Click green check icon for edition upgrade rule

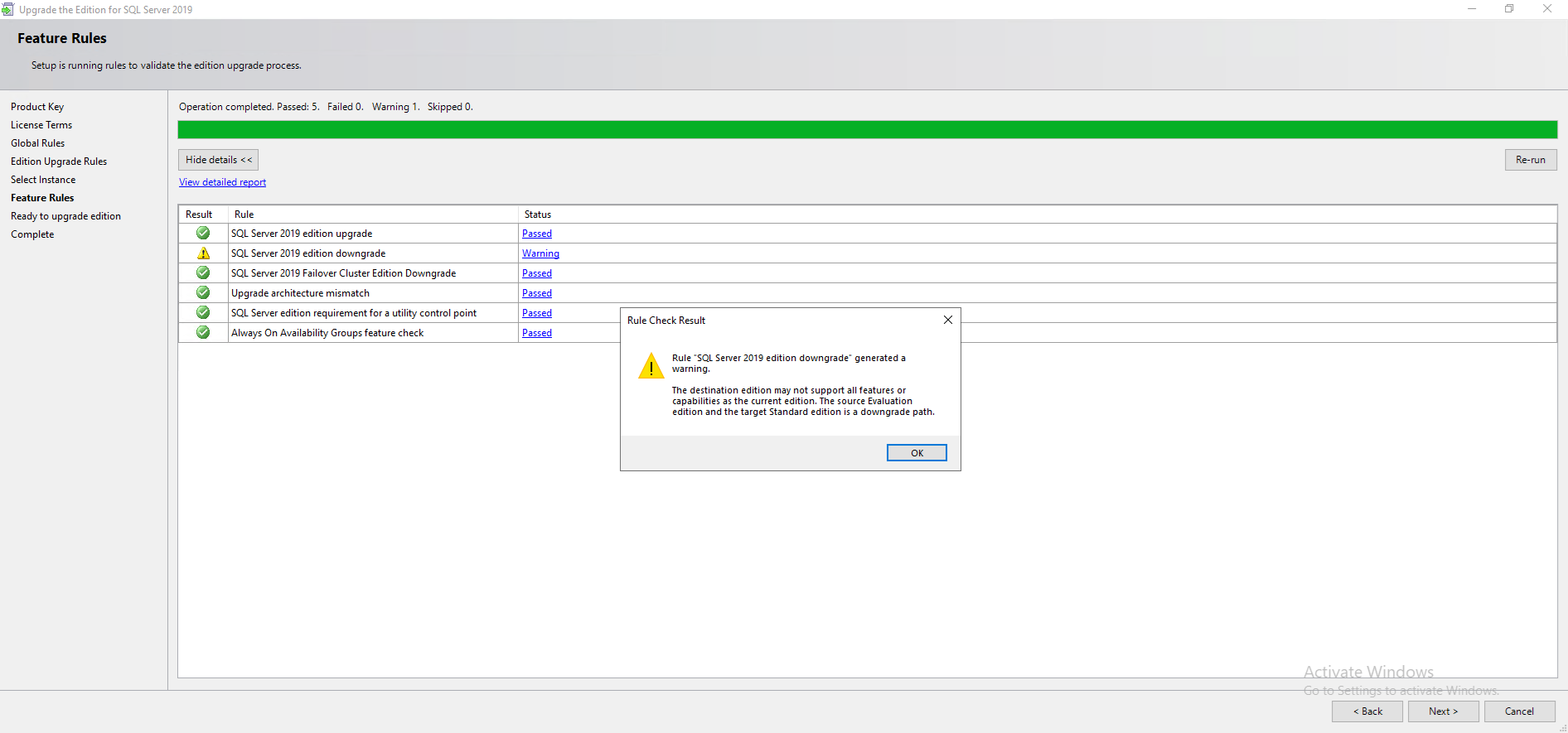click(x=203, y=234)
